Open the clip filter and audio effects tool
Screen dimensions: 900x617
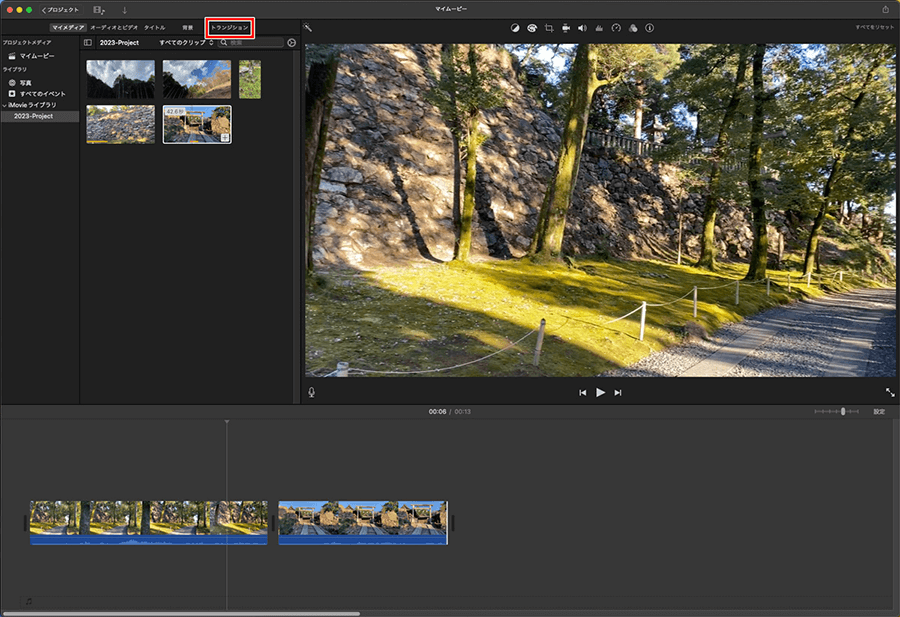click(x=633, y=28)
